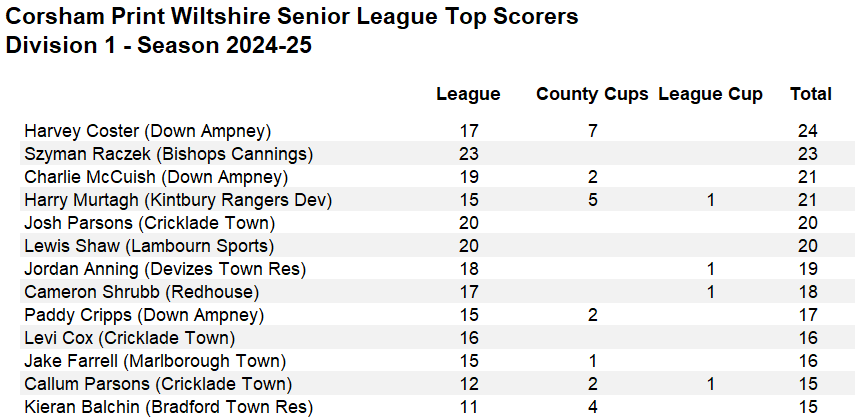Click the County Cups column header
This screenshot has width=855, height=418.
pyautogui.click(x=592, y=94)
